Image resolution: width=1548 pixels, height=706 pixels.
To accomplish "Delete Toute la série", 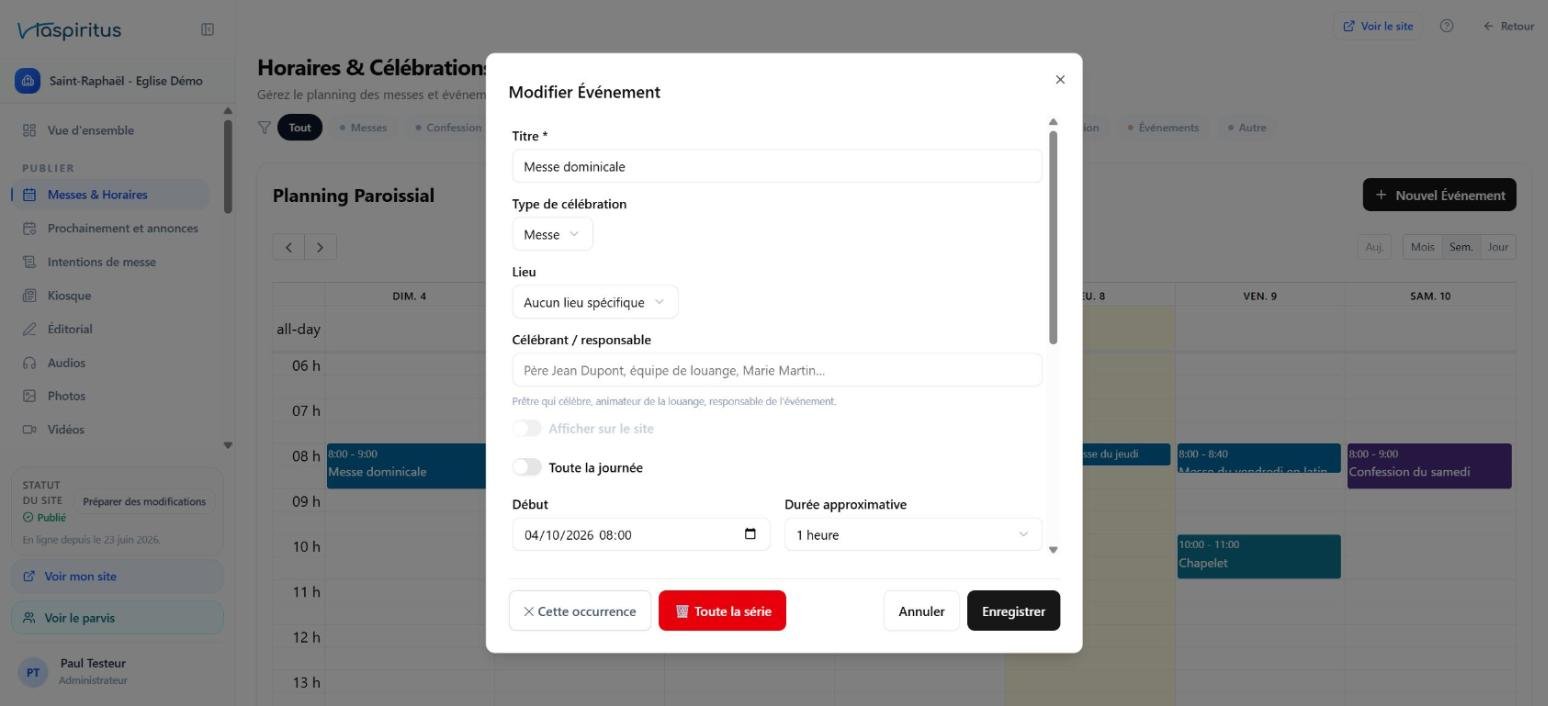I will click(x=722, y=611).
